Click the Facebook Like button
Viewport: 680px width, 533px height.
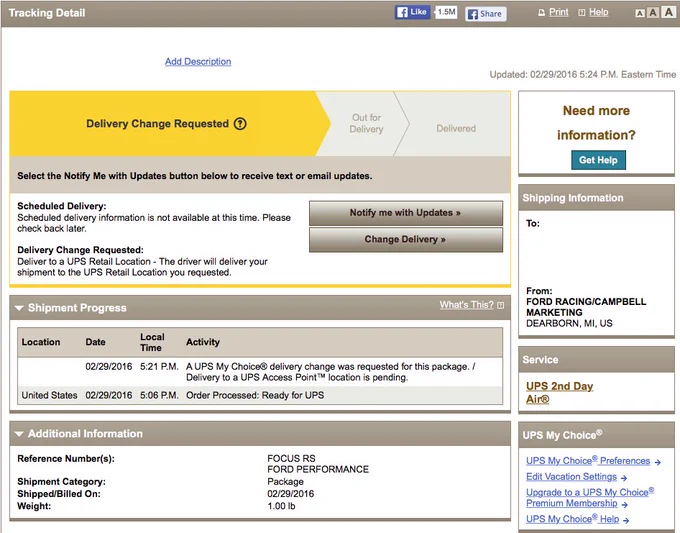[x=412, y=12]
